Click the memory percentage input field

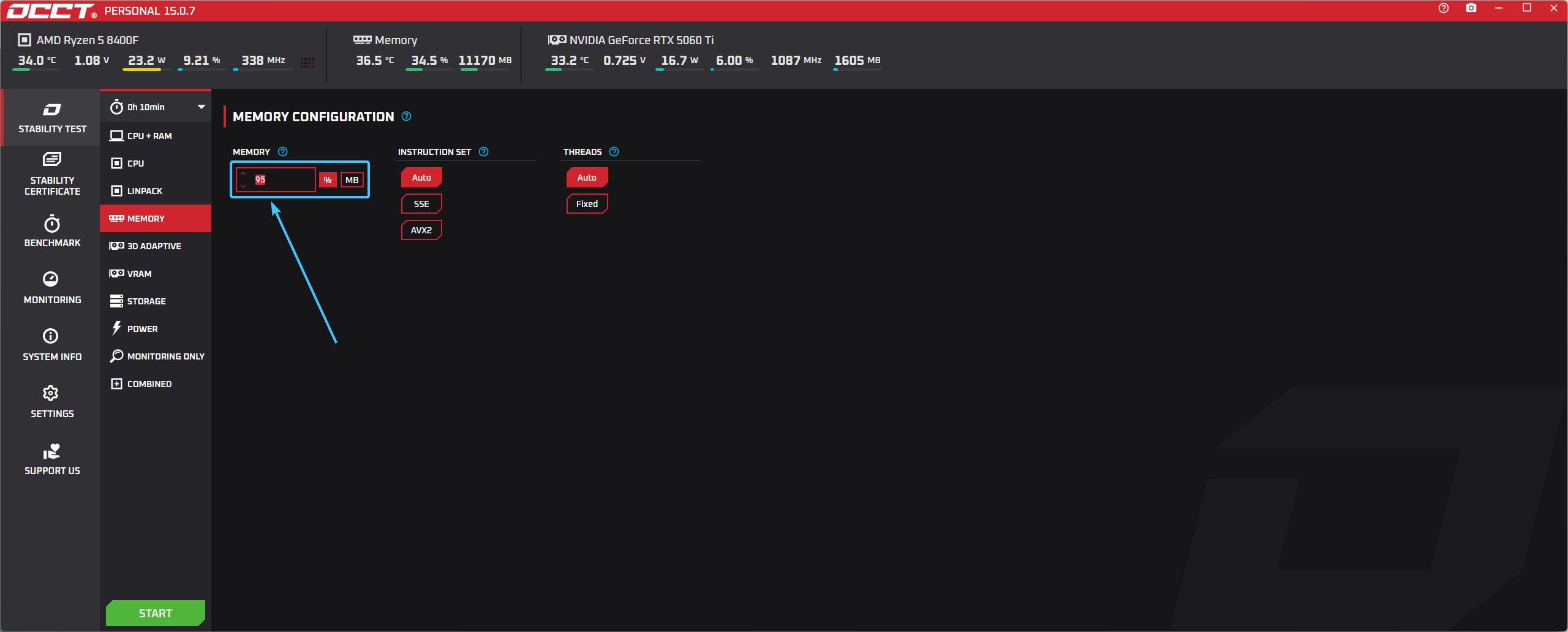pyautogui.click(x=283, y=180)
